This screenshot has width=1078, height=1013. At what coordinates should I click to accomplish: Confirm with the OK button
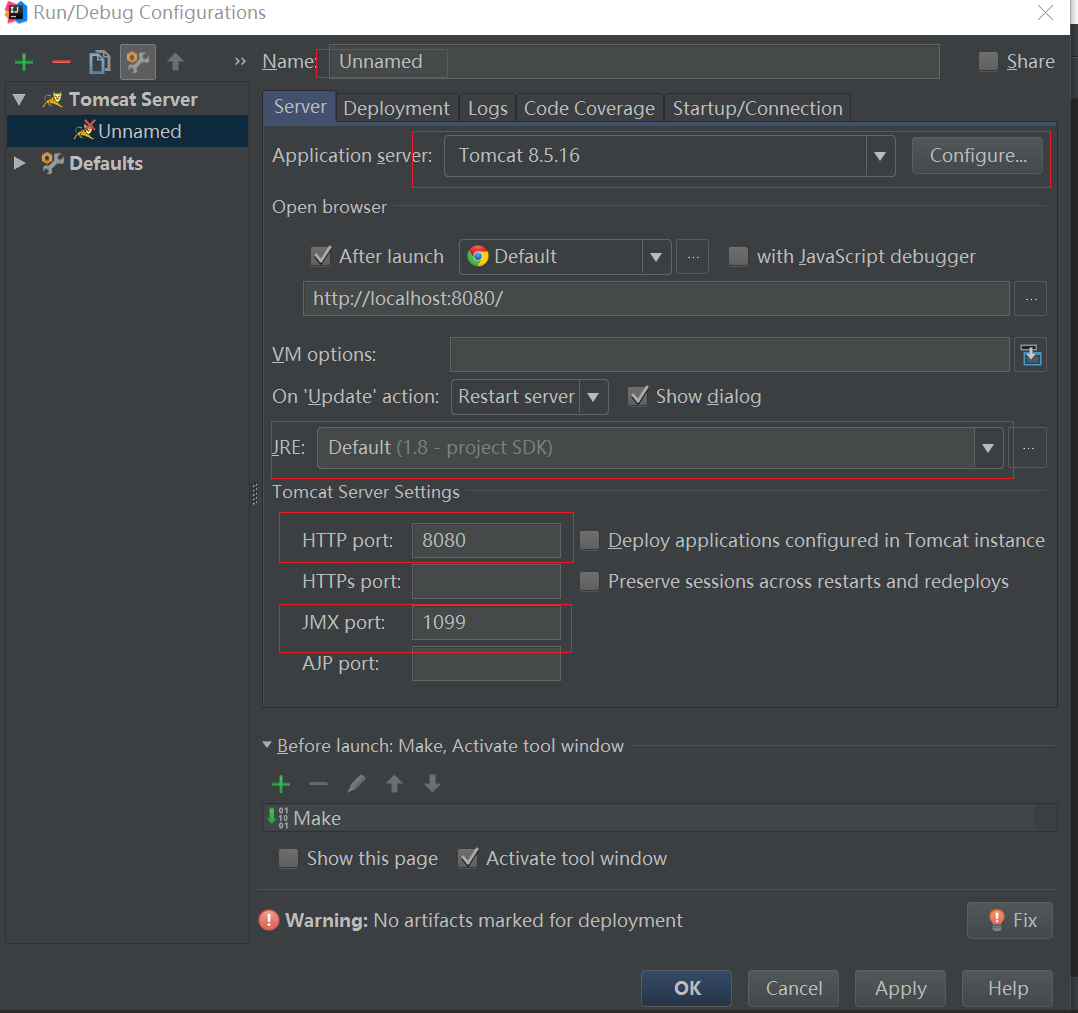click(686, 988)
